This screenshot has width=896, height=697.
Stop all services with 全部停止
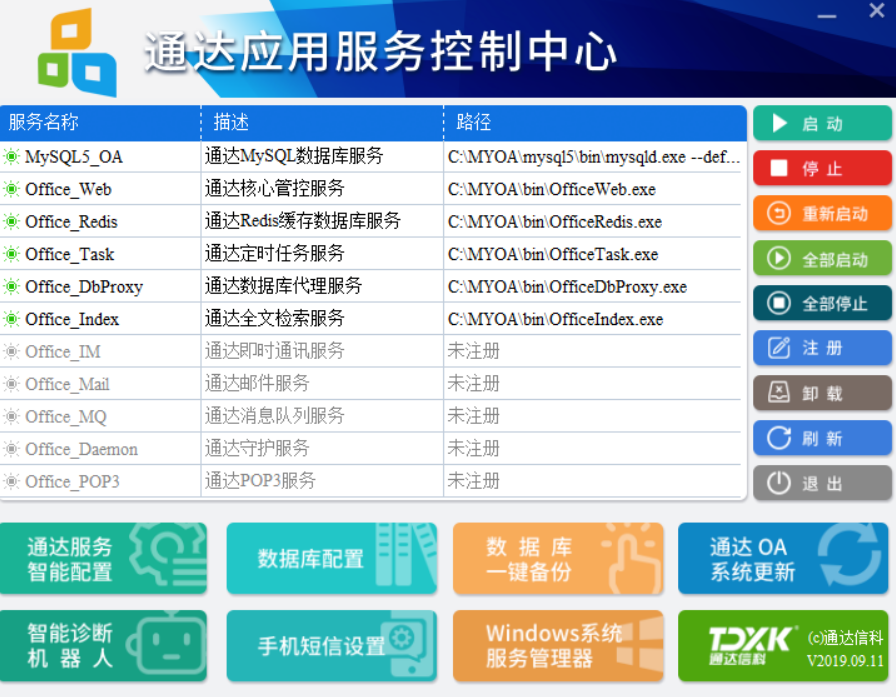822,303
